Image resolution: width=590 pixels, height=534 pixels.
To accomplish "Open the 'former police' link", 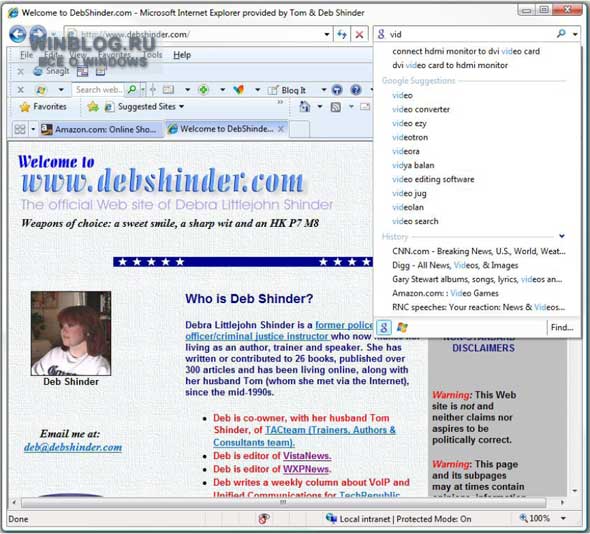I will point(344,325).
